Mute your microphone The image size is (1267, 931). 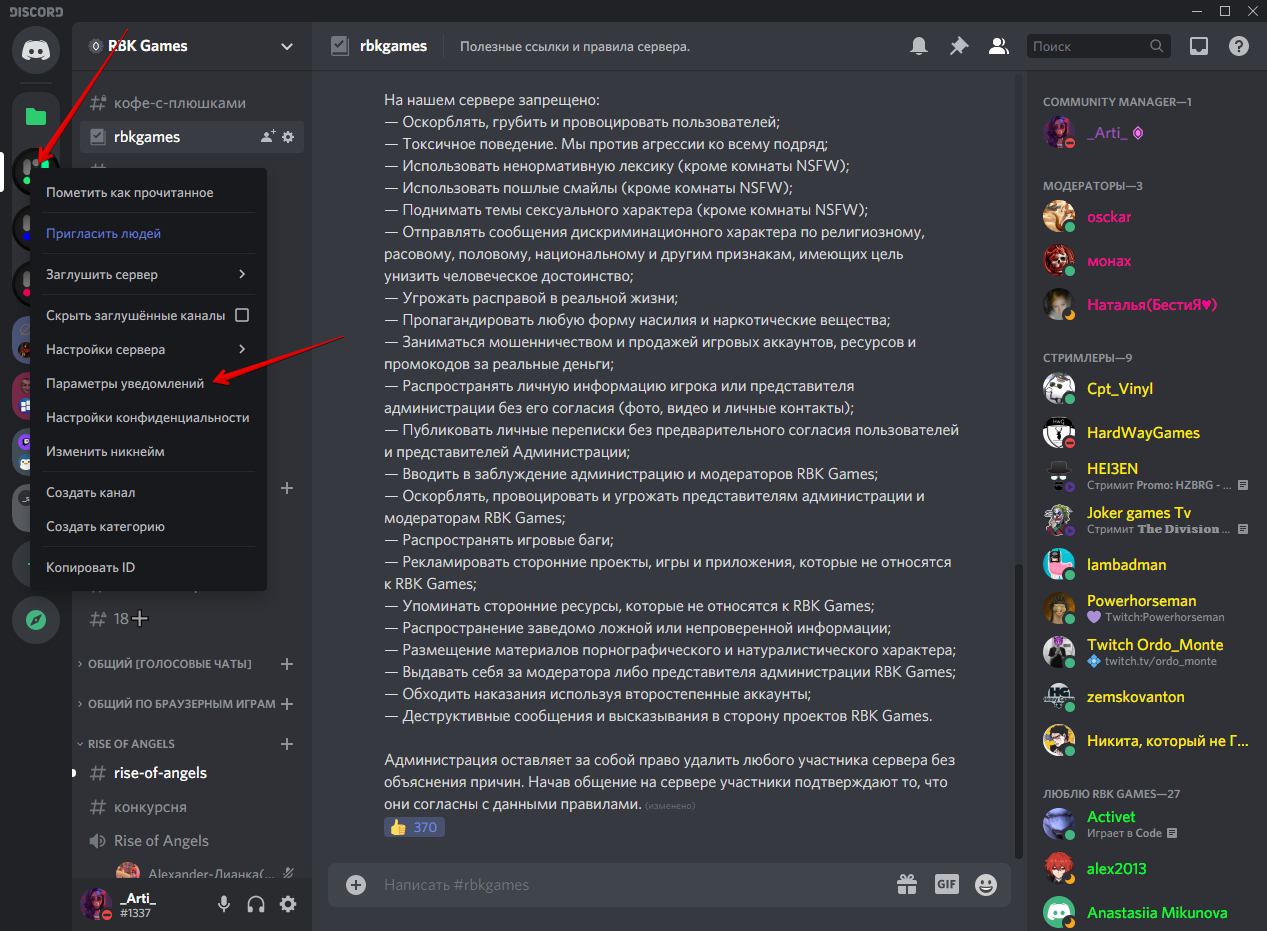pos(222,903)
